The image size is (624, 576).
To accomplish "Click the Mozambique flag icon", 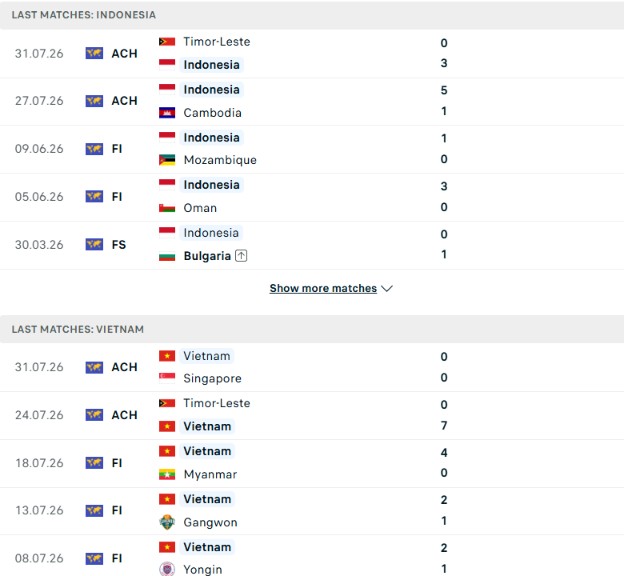I will pos(167,160).
